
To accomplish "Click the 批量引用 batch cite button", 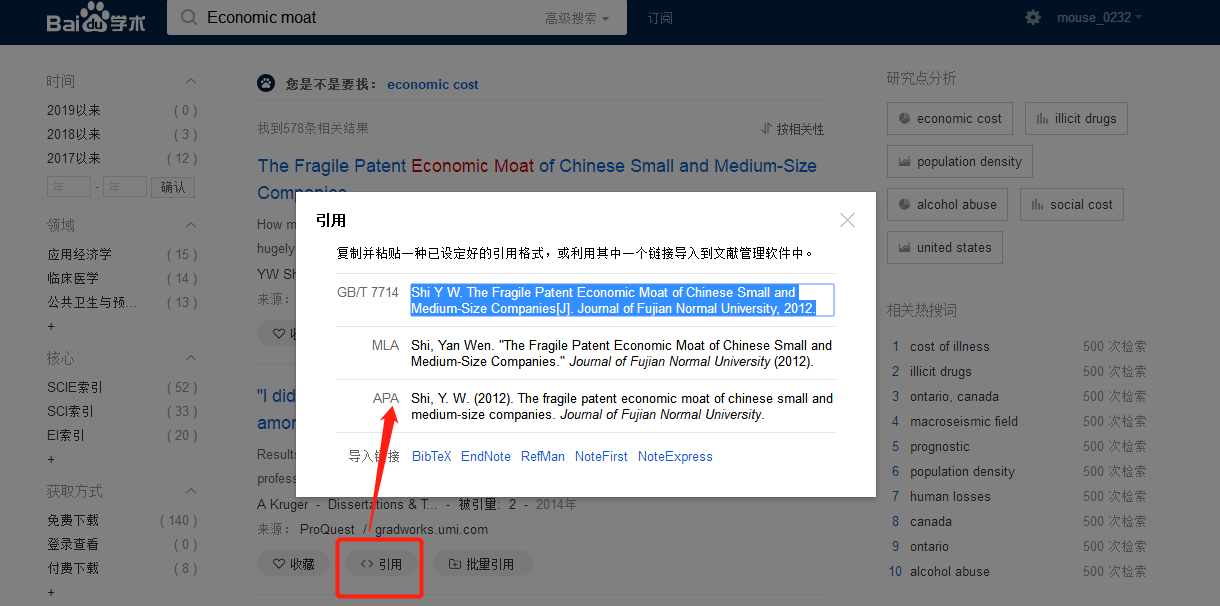I will point(482,564).
